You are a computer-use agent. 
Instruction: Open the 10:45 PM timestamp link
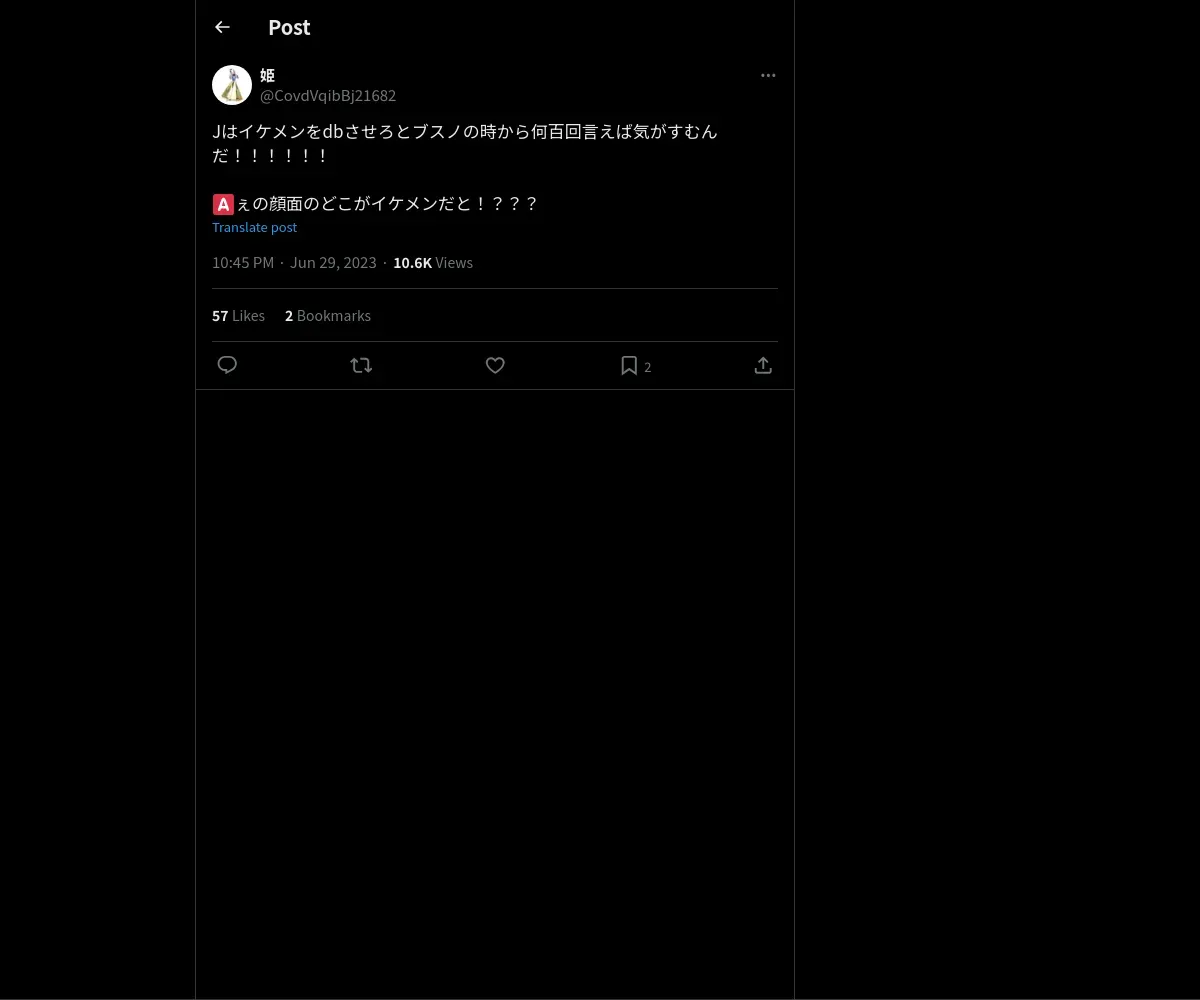click(243, 262)
